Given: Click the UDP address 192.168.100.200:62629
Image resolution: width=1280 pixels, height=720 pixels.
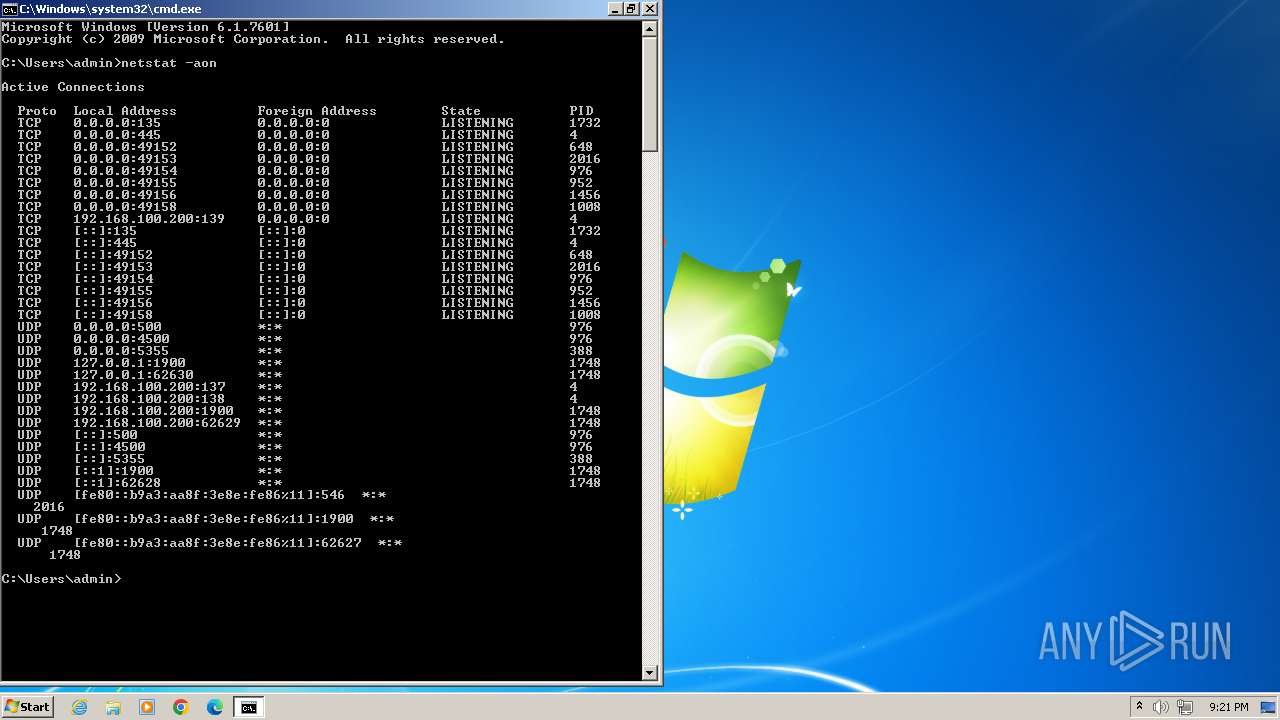Looking at the screenshot, I should [157, 423].
